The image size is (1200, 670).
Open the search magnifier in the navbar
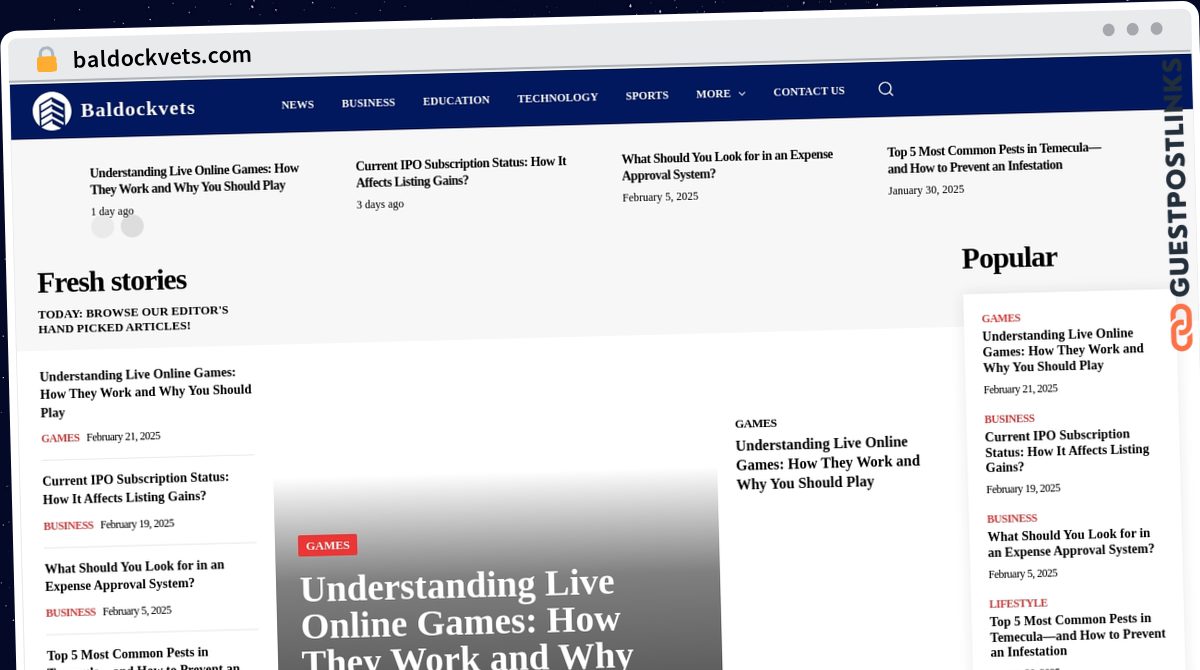pyautogui.click(x=885, y=89)
